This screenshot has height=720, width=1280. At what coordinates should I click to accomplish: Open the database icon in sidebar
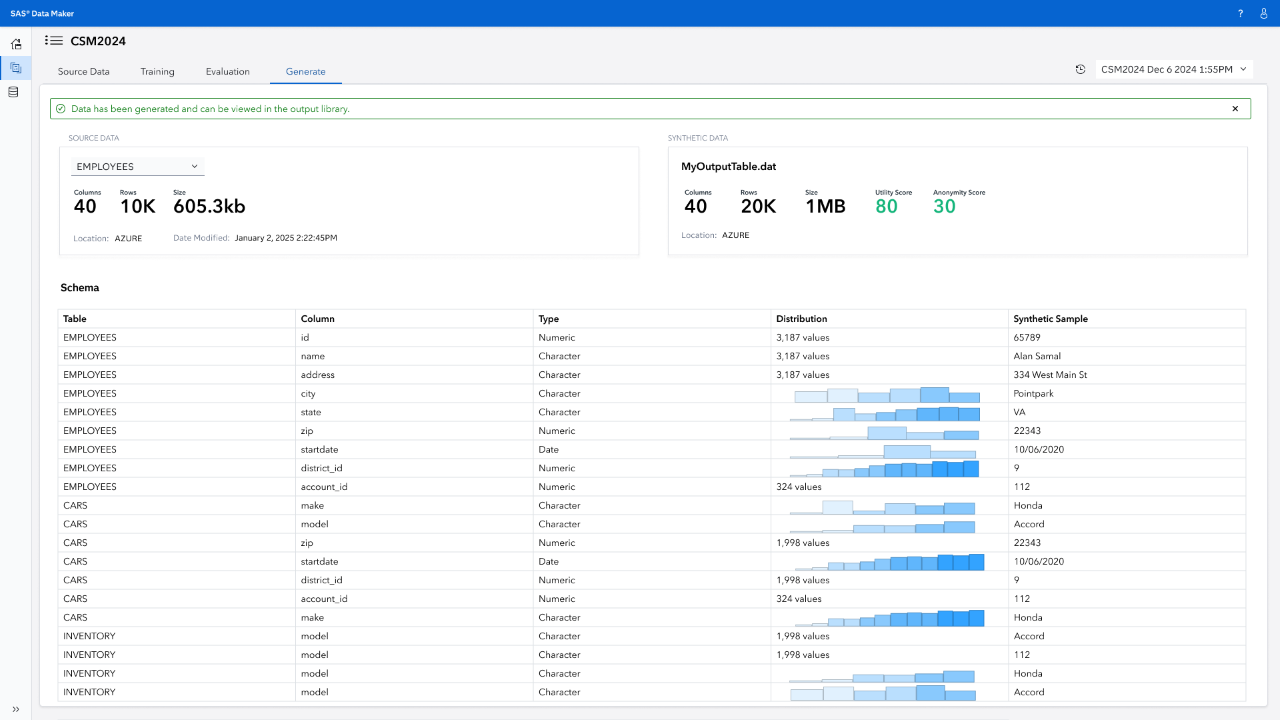[x=14, y=92]
